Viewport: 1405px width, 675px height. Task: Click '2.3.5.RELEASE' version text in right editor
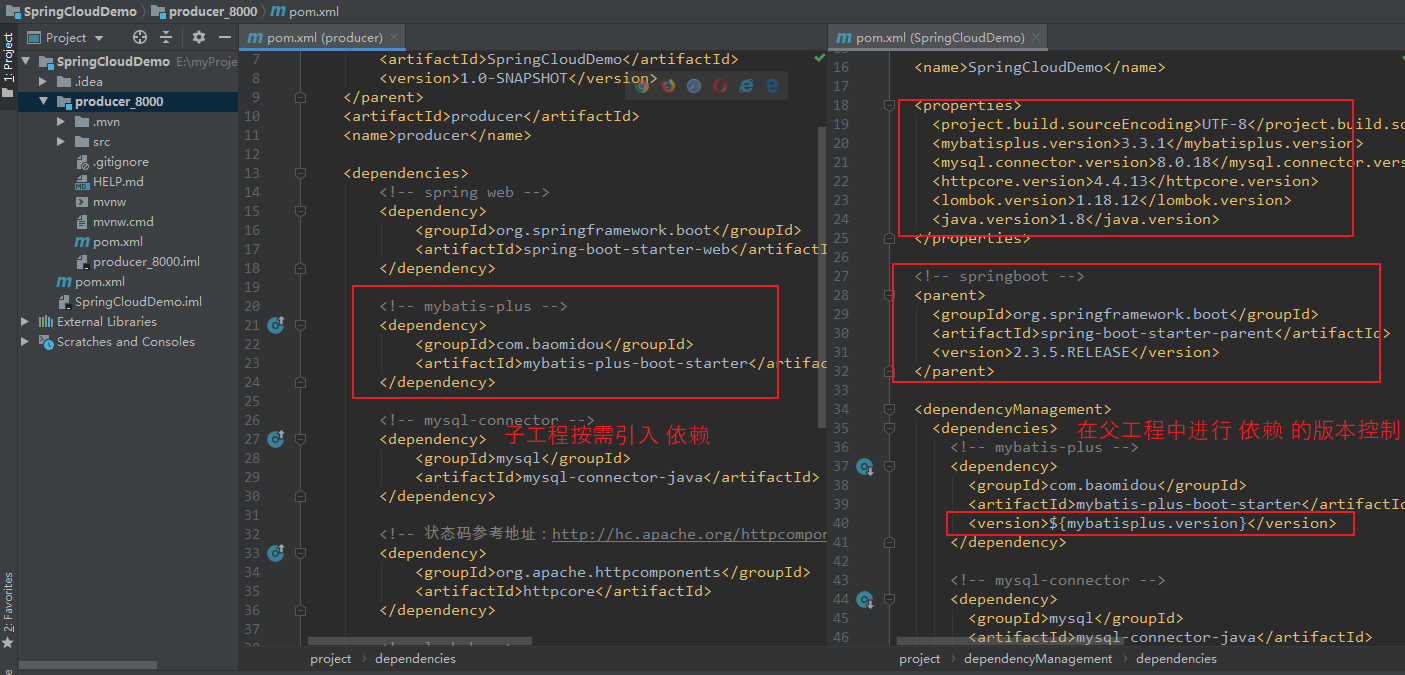(1071, 352)
